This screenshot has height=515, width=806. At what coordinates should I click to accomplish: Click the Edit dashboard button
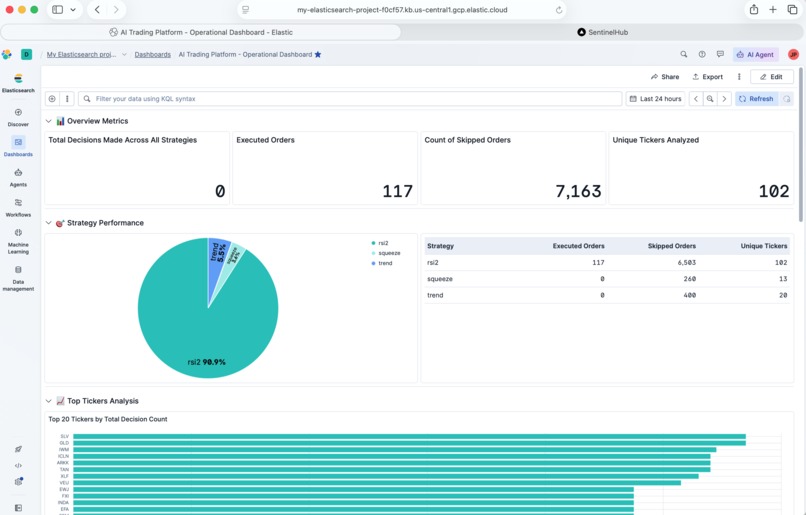click(772, 77)
